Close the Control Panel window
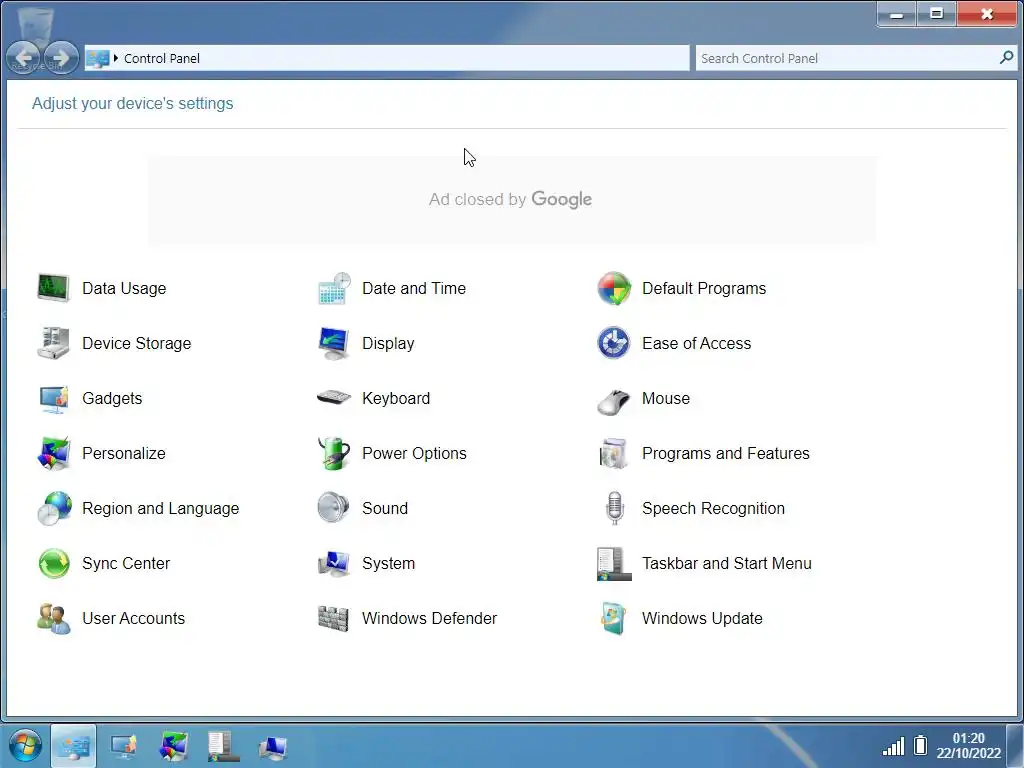 coord(987,14)
